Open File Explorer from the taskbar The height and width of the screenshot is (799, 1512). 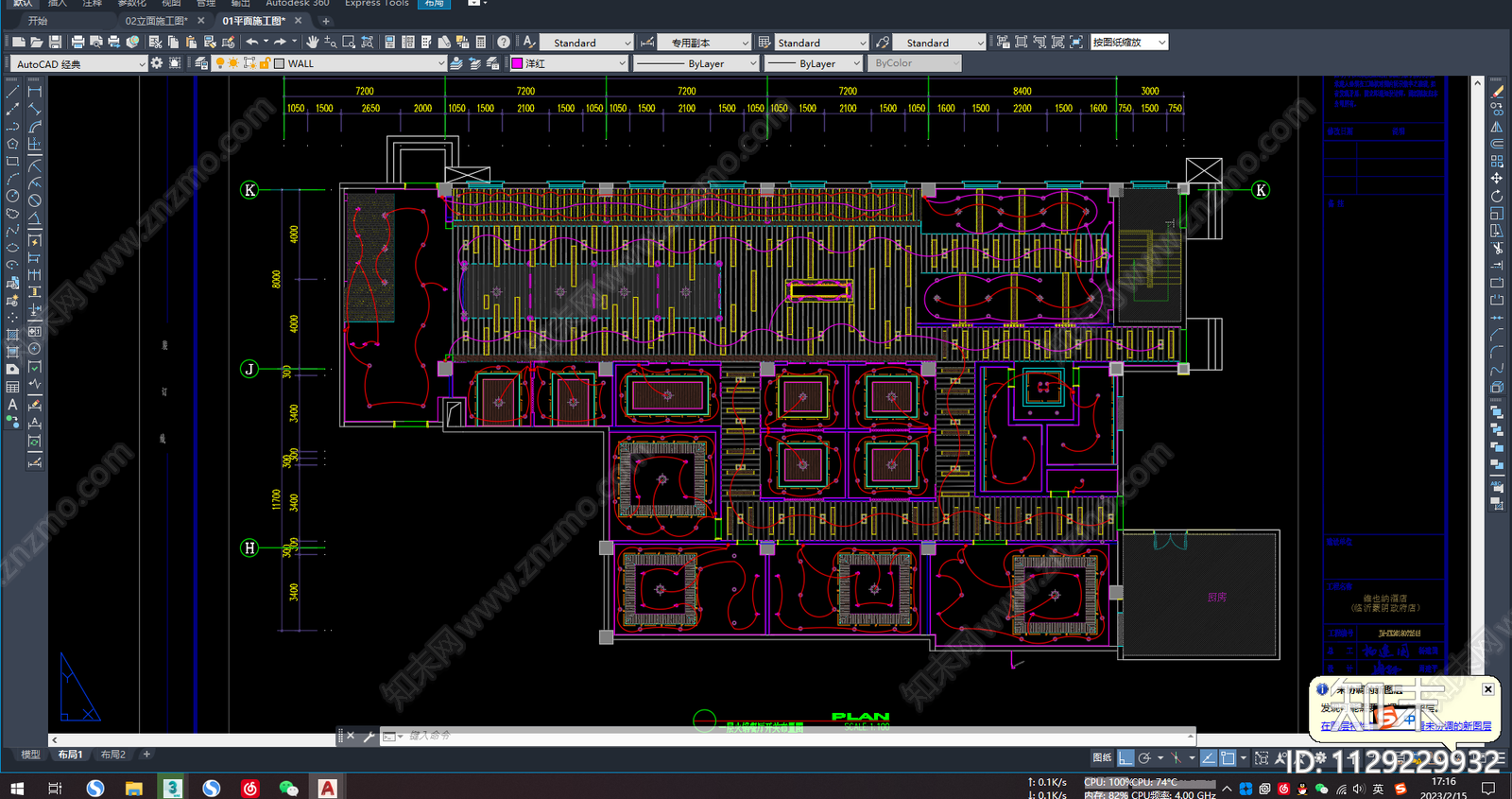(133, 788)
